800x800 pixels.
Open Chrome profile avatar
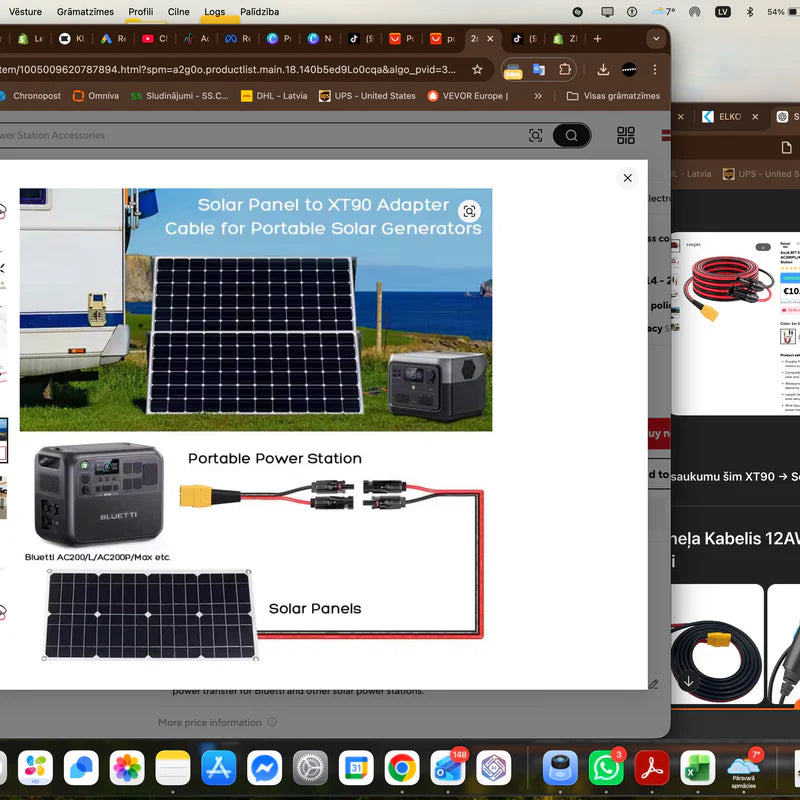click(629, 69)
